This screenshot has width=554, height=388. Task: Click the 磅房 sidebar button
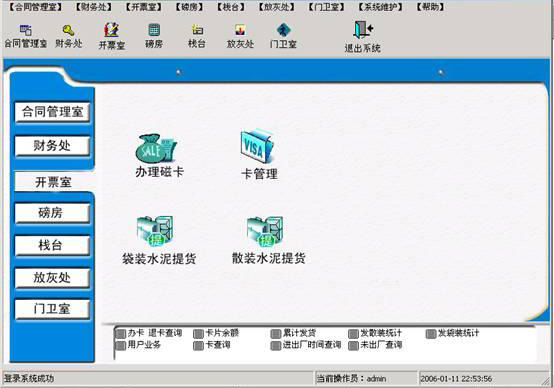click(x=52, y=213)
